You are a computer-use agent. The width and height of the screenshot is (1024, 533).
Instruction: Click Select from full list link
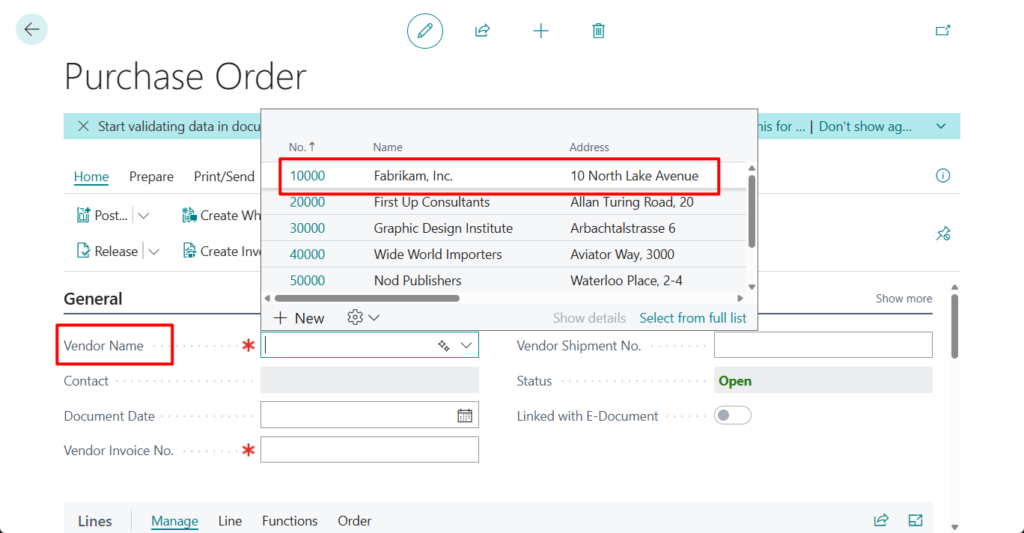[x=693, y=318]
